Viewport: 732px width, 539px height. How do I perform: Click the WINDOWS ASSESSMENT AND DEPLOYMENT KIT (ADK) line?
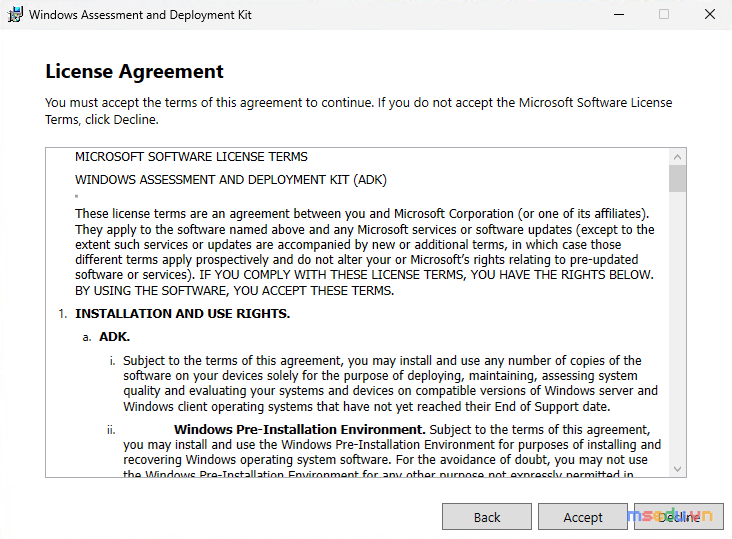click(231, 180)
